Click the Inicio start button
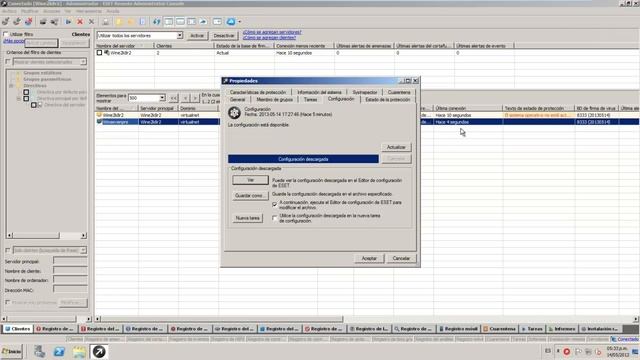640x360 pixels. [12, 351]
